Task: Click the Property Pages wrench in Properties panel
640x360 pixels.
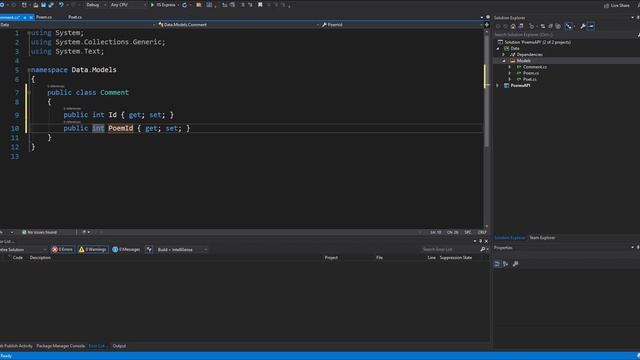Action: tap(516, 264)
